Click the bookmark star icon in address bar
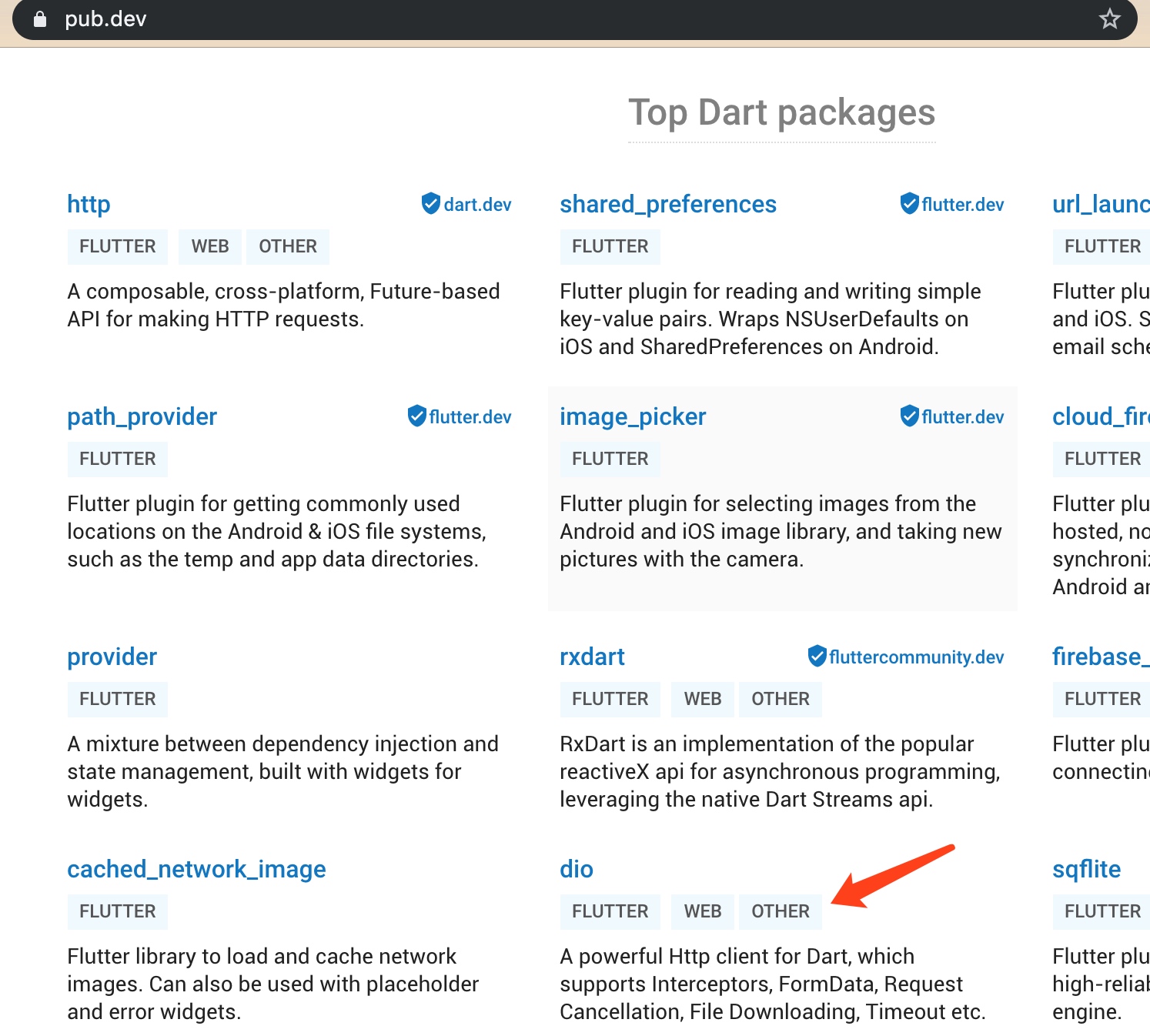This screenshot has height=1036, width=1150. pos(1109,18)
